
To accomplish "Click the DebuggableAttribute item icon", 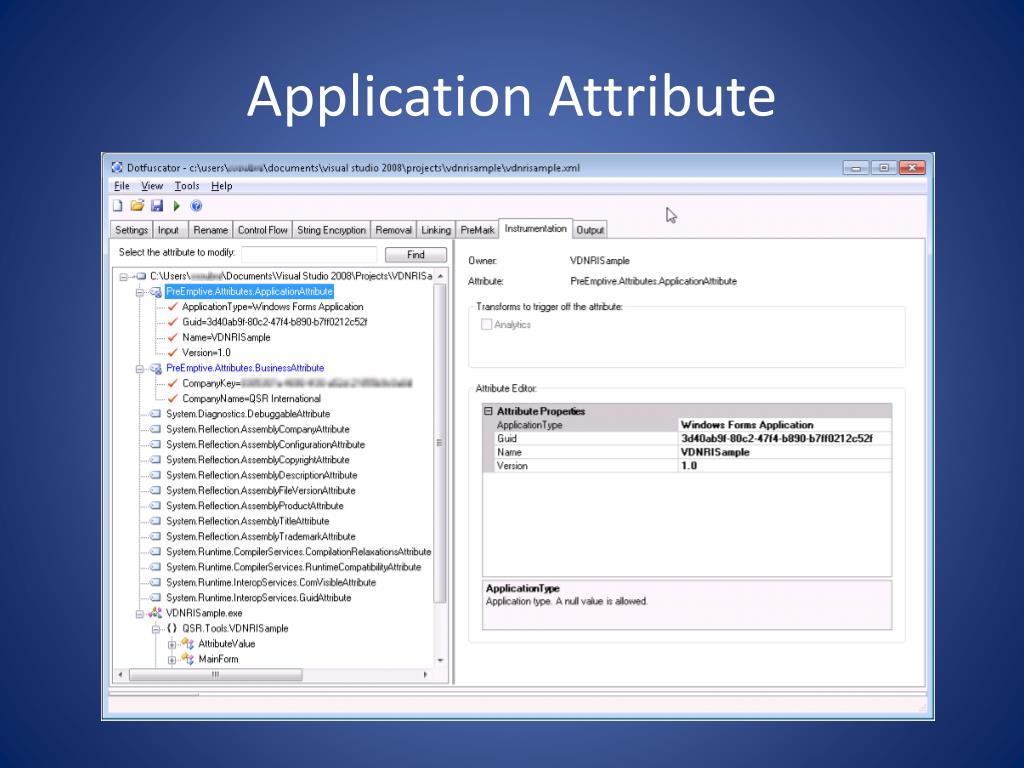I will [x=155, y=414].
